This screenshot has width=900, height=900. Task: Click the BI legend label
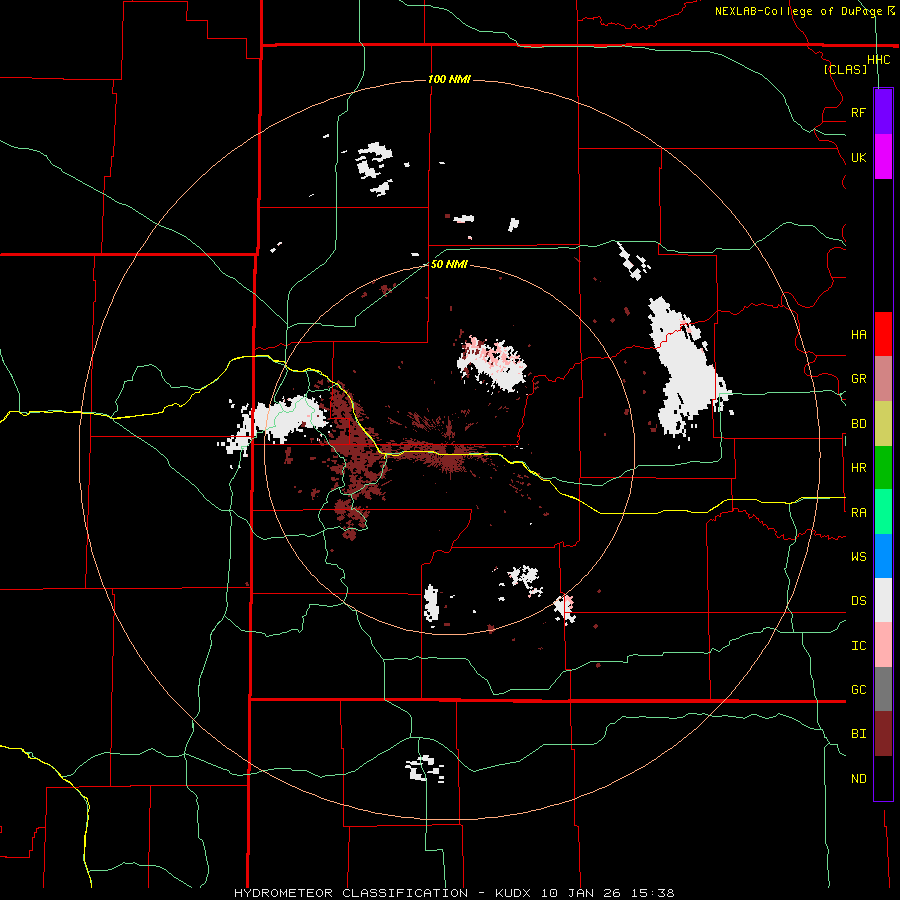coord(858,734)
